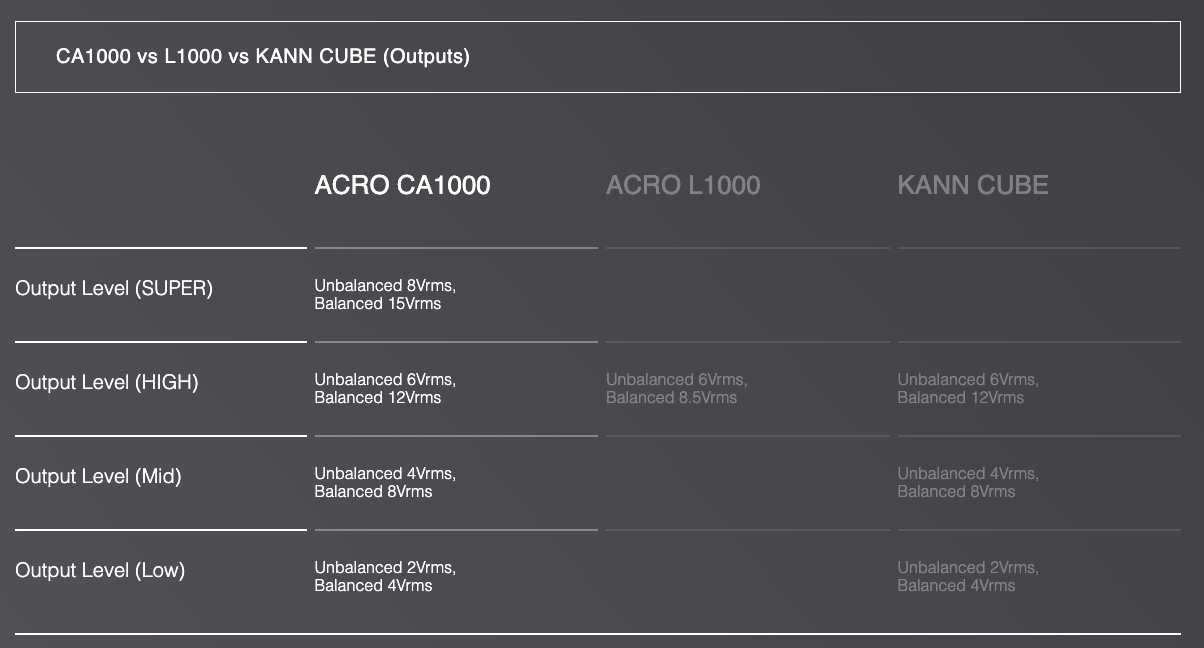The width and height of the screenshot is (1204, 648).
Task: Click the empty ACRO L1000 Low cell
Action: (x=747, y=577)
